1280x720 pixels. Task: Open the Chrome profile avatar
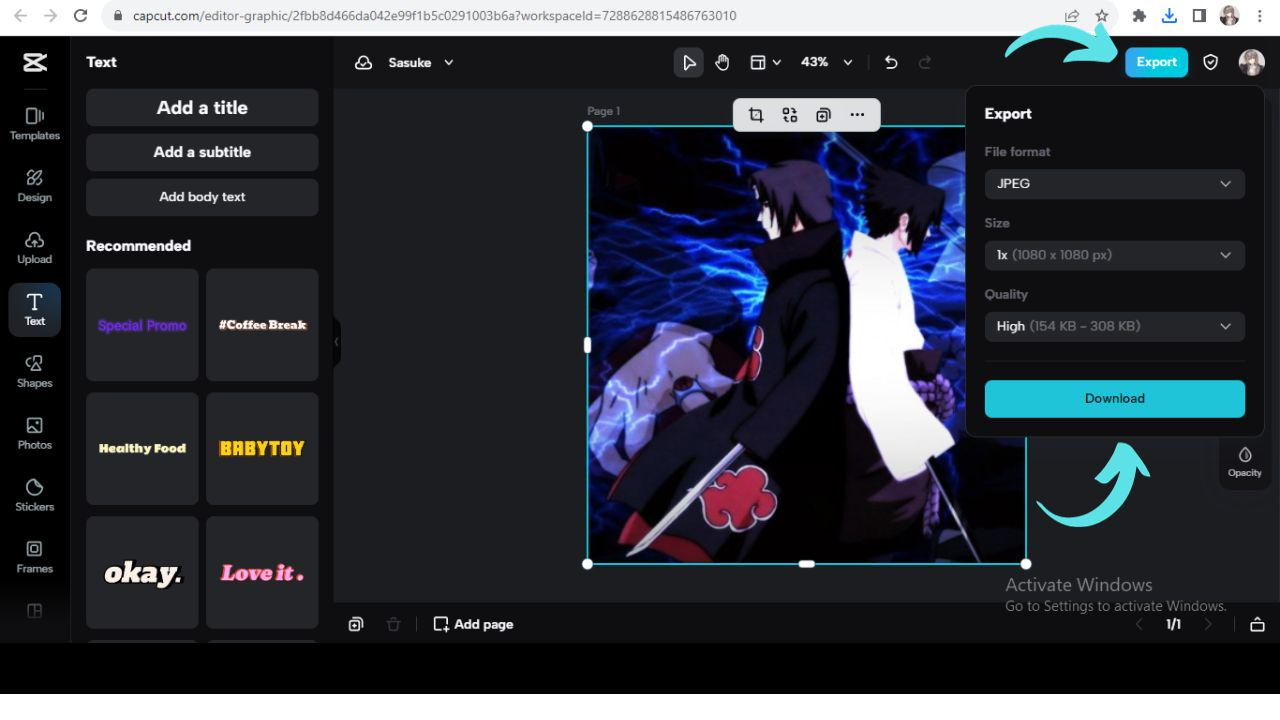tap(1229, 16)
